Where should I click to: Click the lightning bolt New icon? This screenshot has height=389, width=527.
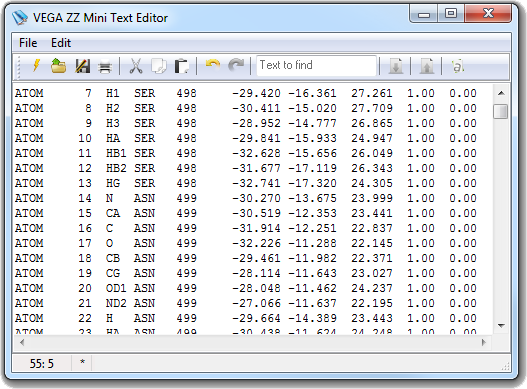[x=36, y=66]
